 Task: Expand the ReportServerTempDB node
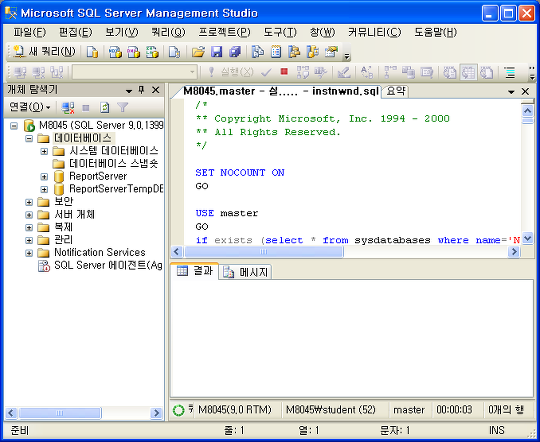(x=44, y=189)
